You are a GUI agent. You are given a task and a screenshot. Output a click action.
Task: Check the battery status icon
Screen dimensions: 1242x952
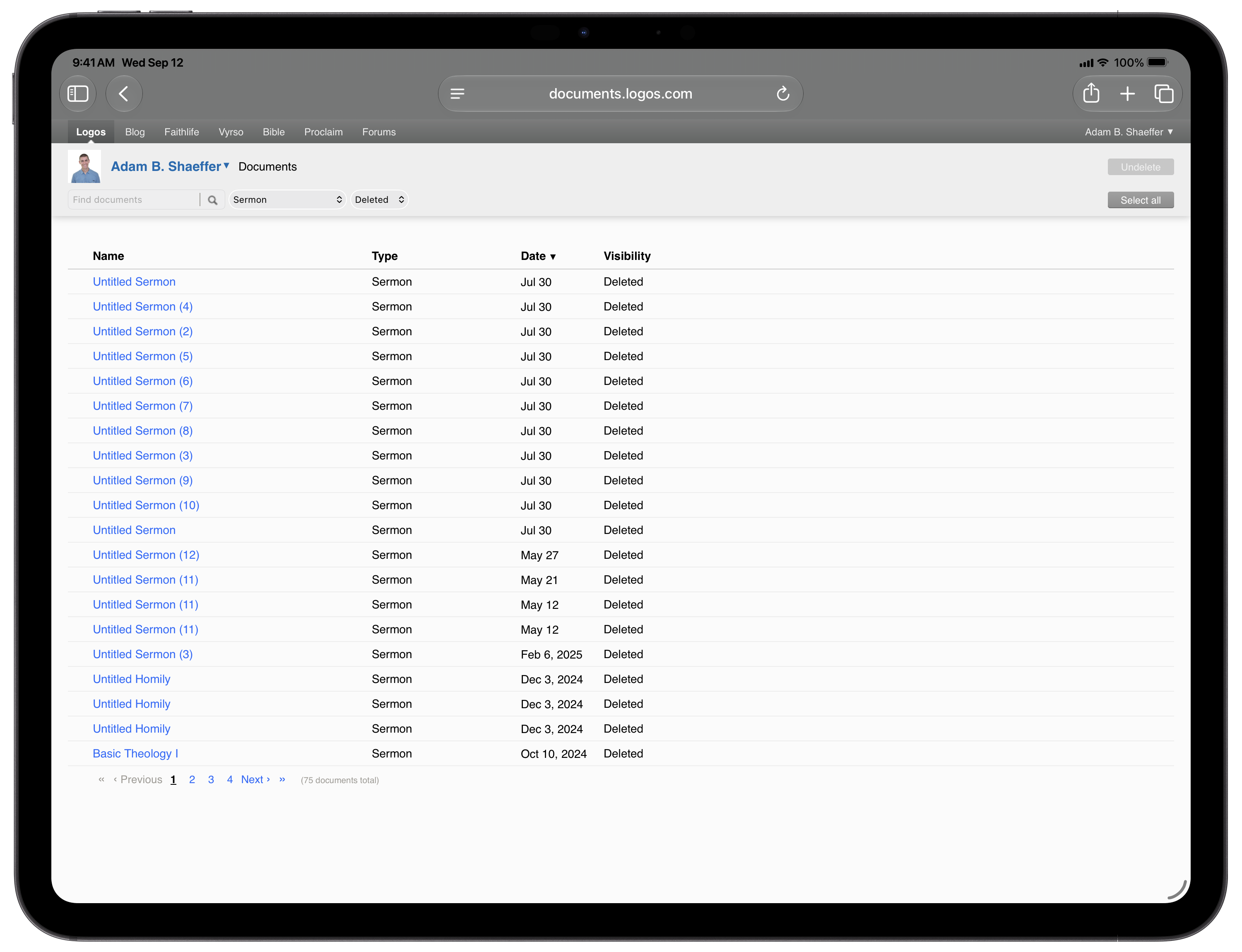click(x=1158, y=63)
